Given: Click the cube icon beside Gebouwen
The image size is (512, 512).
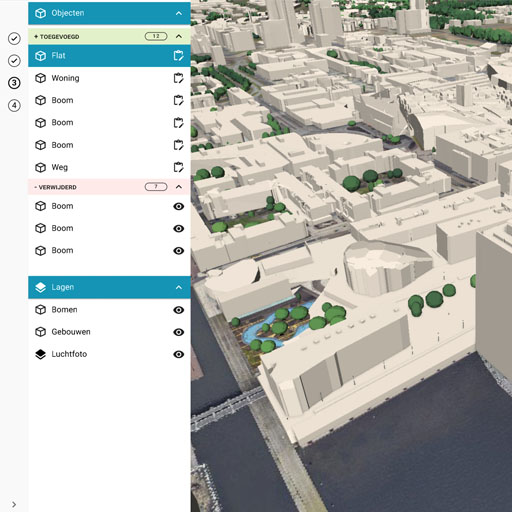Looking at the screenshot, I should point(40,332).
